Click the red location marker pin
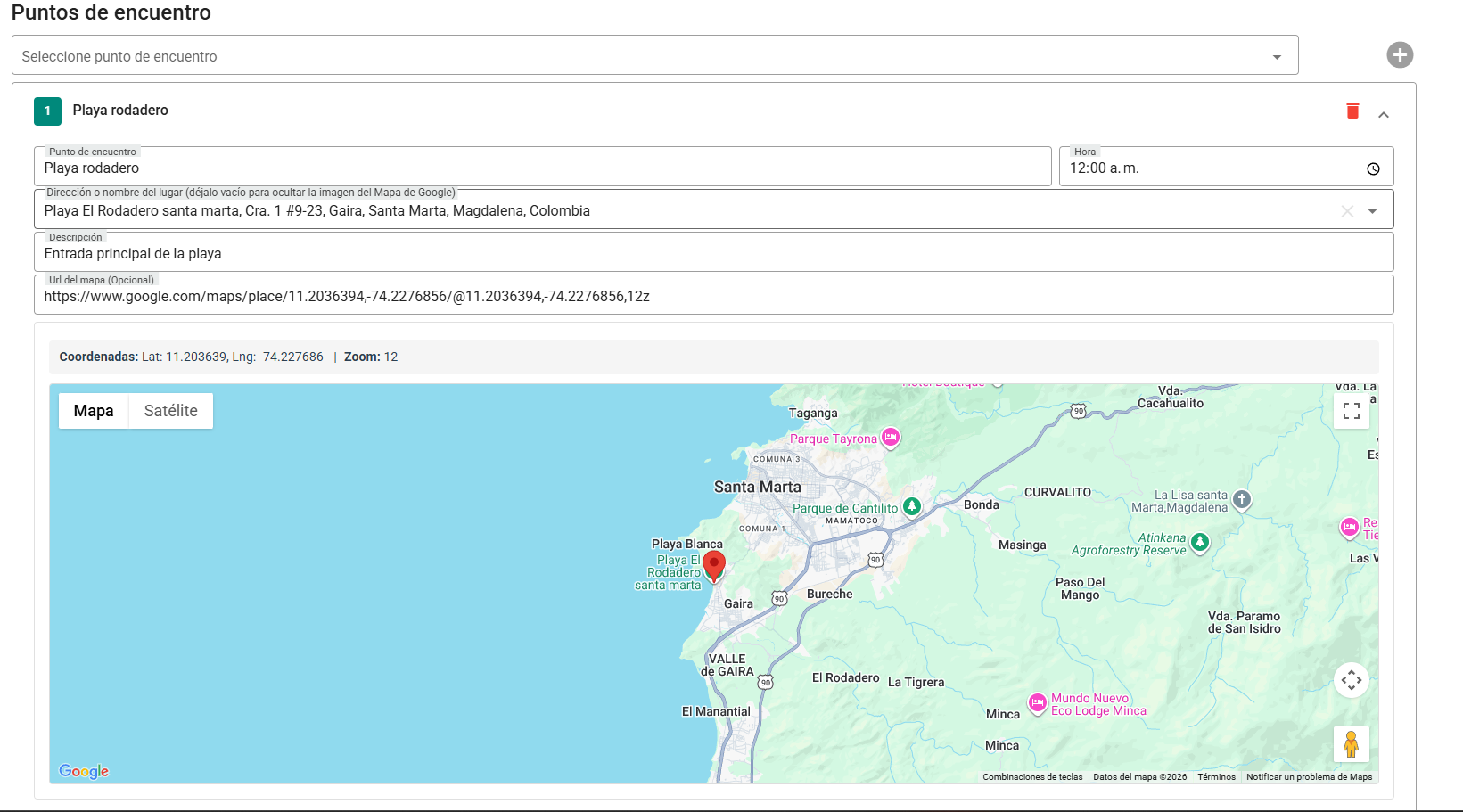This screenshot has height=812, width=1463. [x=713, y=565]
